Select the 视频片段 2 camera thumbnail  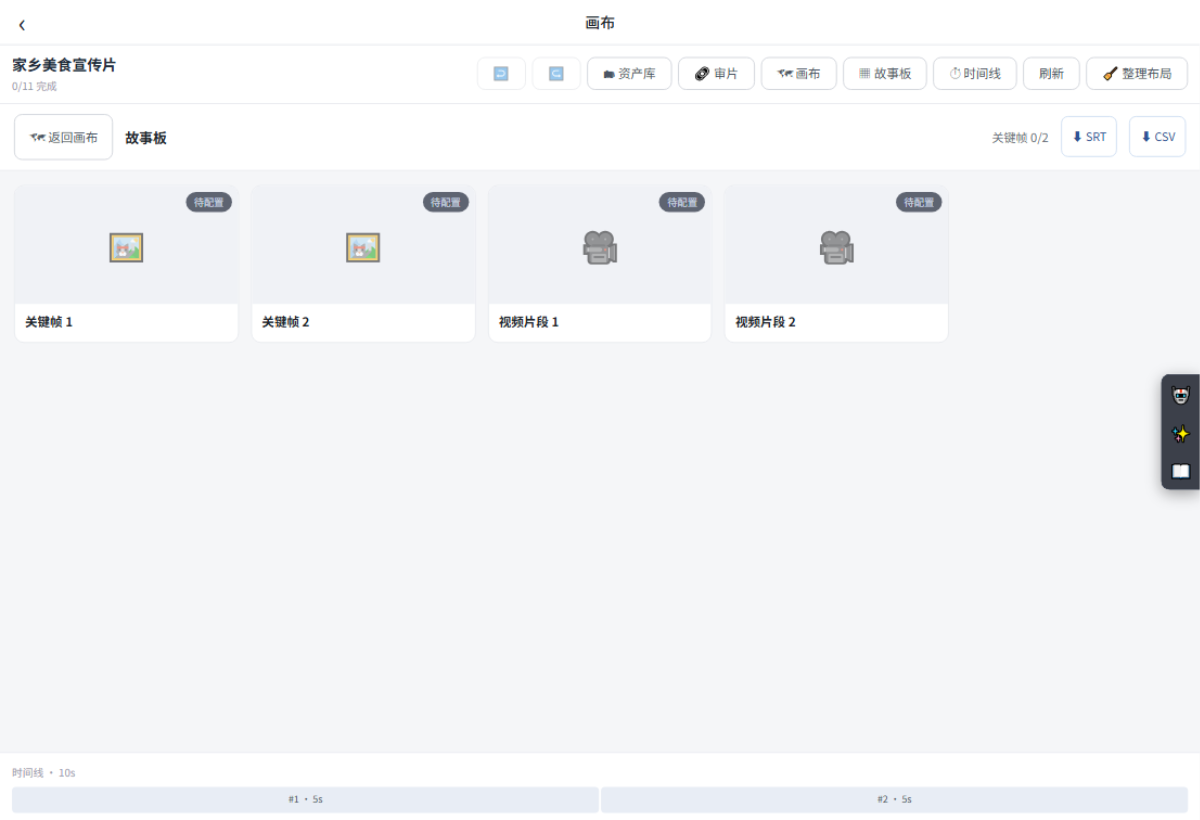coord(836,247)
